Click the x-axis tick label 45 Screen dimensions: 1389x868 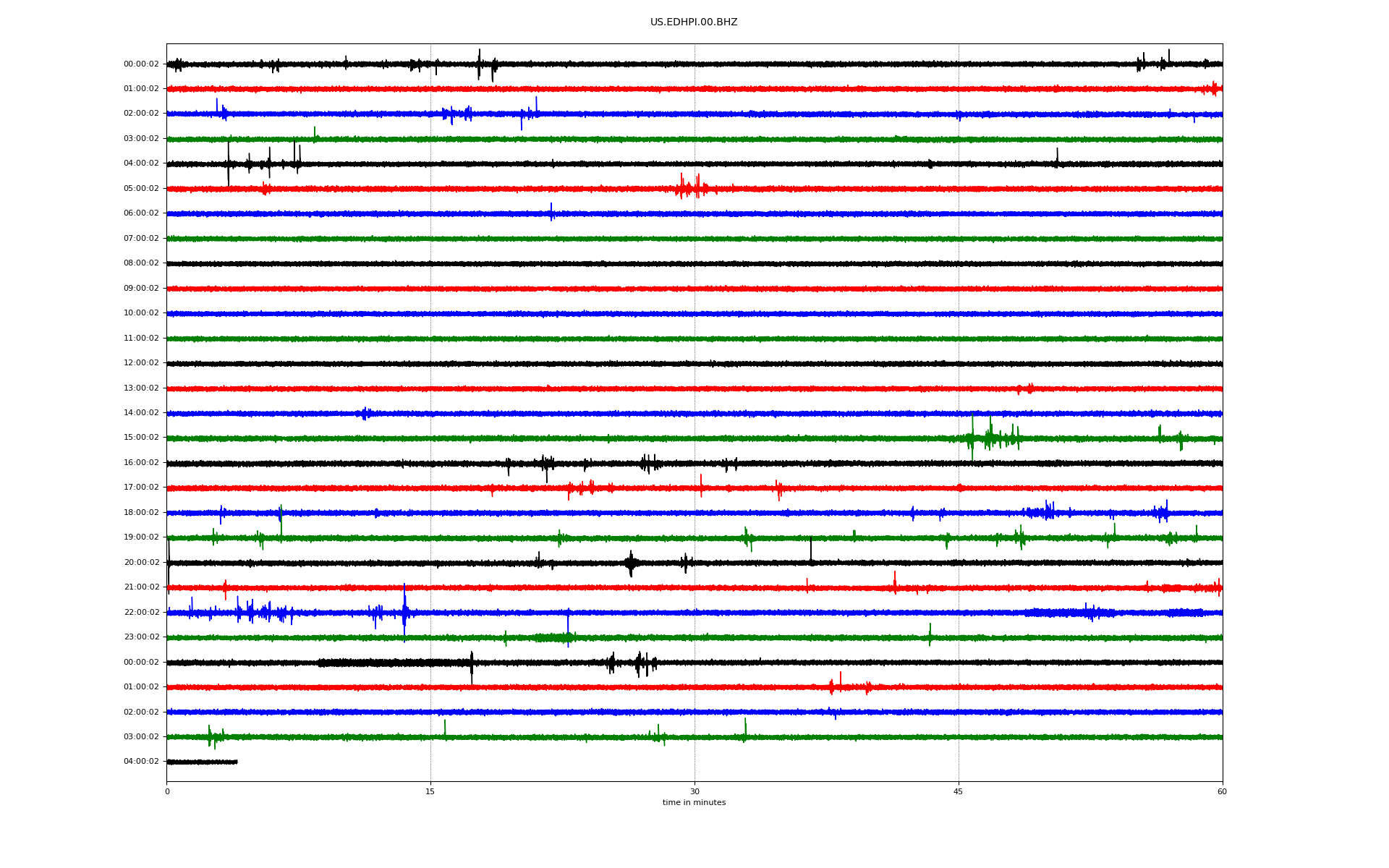[x=959, y=791]
